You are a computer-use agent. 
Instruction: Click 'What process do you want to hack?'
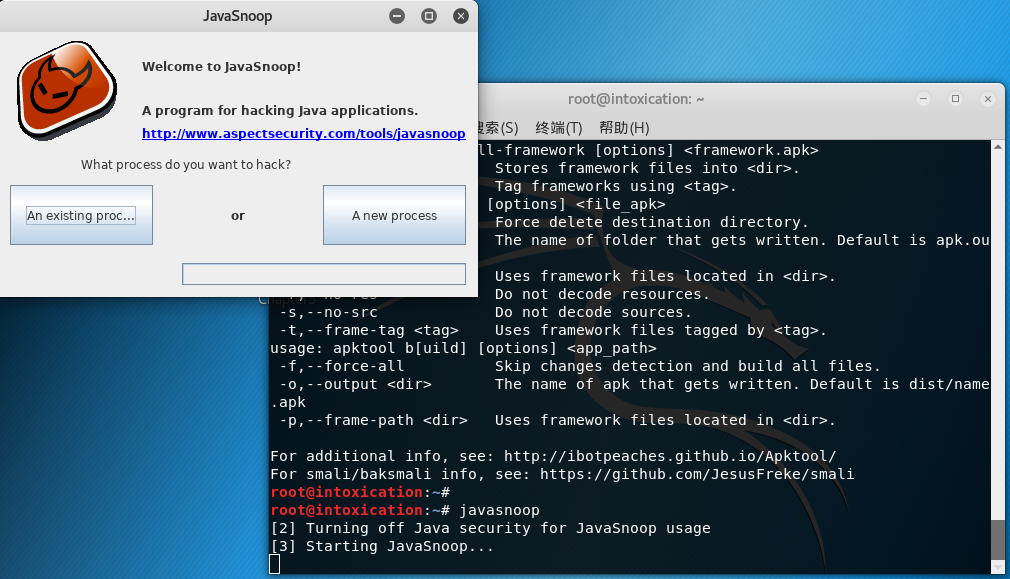point(186,165)
